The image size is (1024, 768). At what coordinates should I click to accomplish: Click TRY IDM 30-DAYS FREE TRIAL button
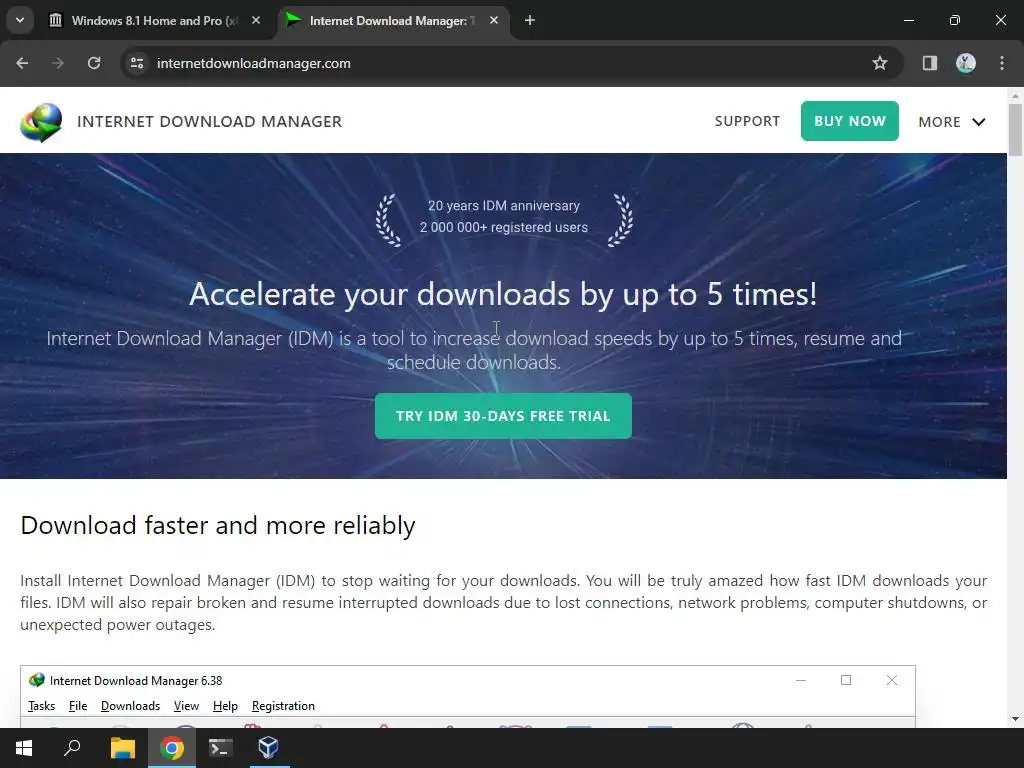click(x=503, y=416)
